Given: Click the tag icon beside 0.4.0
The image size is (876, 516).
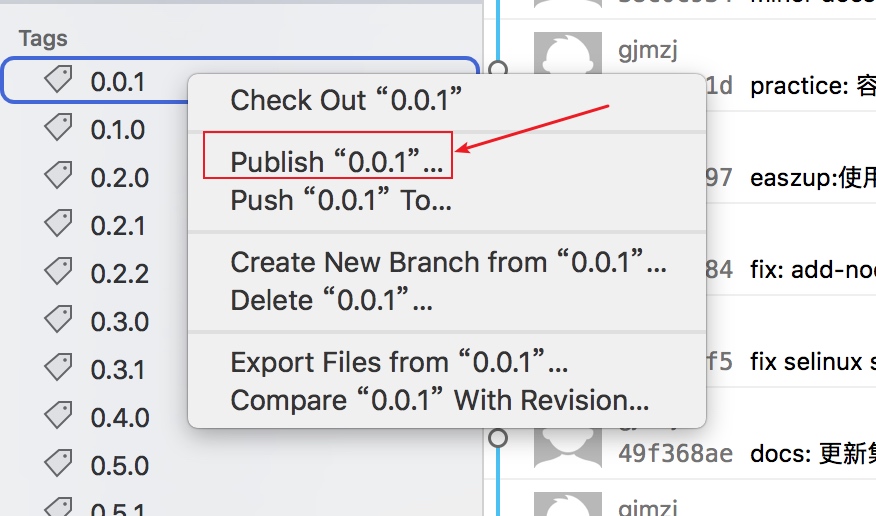Looking at the screenshot, I should (x=59, y=416).
